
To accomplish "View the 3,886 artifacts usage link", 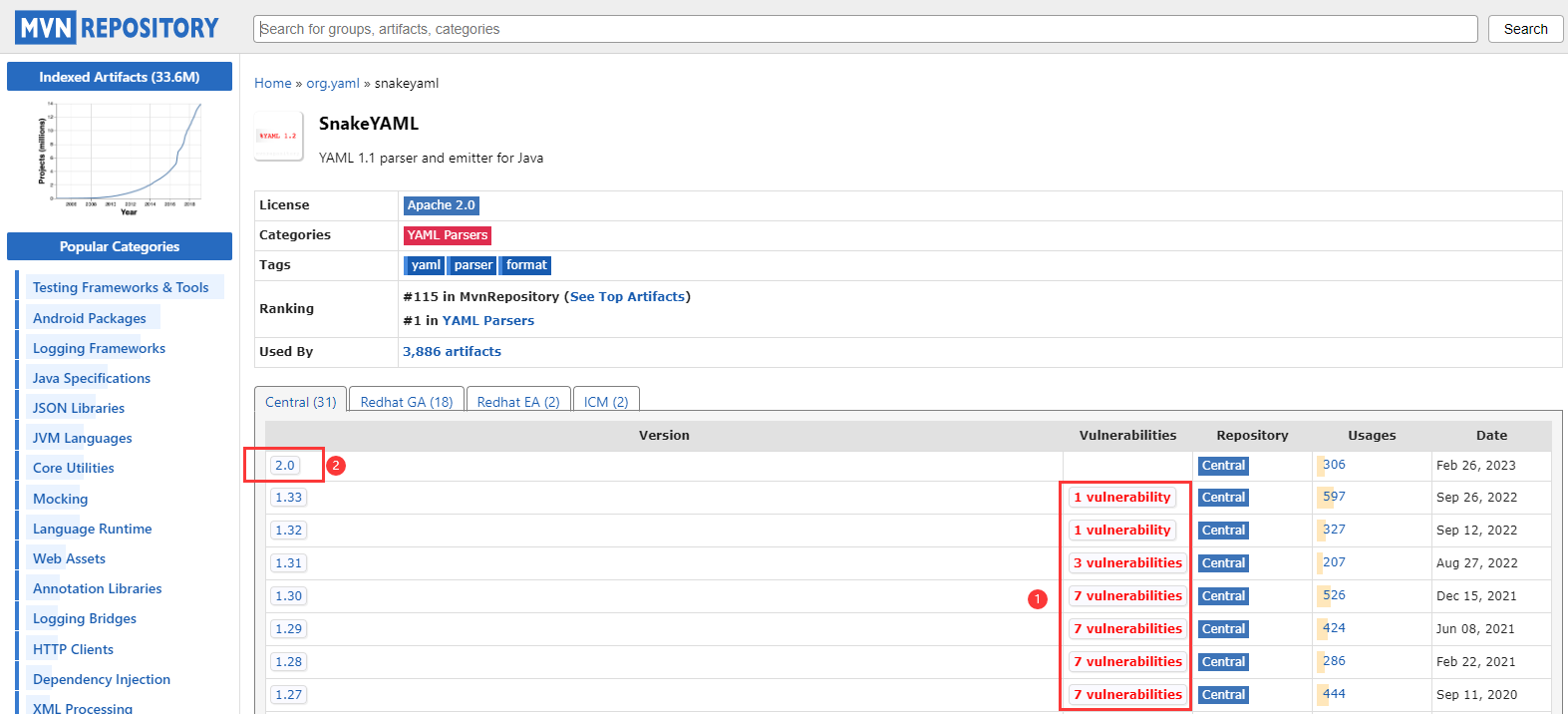I will (x=452, y=351).
